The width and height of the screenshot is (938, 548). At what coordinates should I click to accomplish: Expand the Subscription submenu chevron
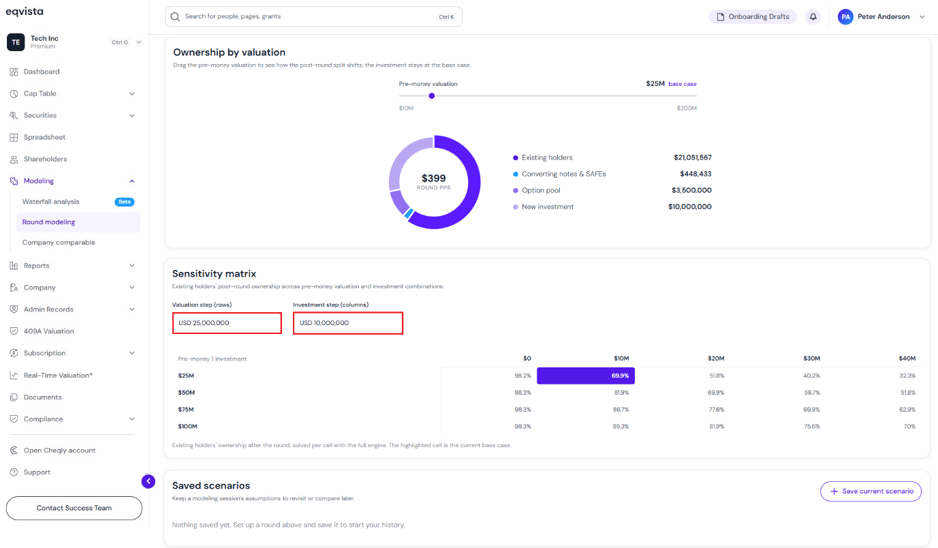(132, 353)
